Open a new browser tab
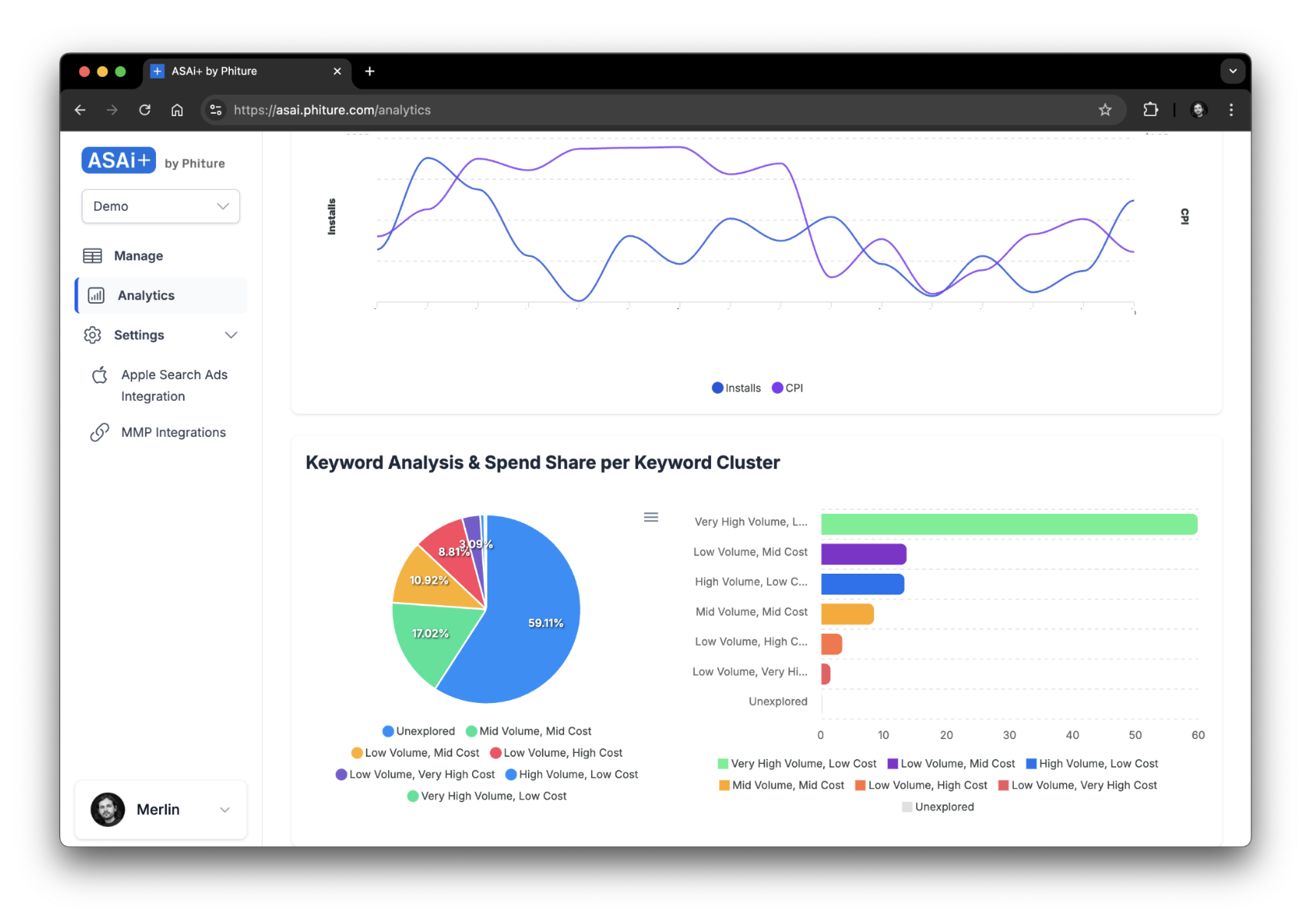Image resolution: width=1316 pixels, height=909 pixels. click(370, 72)
